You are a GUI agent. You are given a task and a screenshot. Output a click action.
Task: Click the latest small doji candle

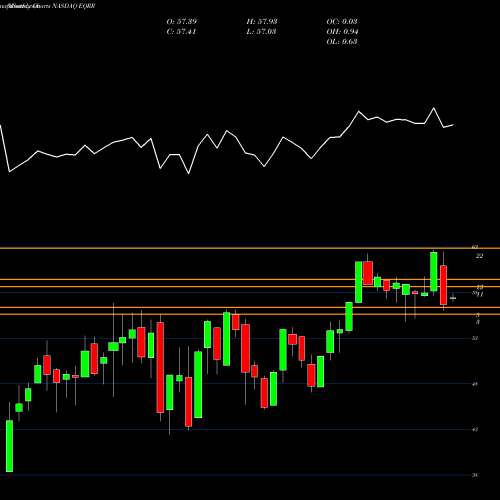tap(453, 298)
